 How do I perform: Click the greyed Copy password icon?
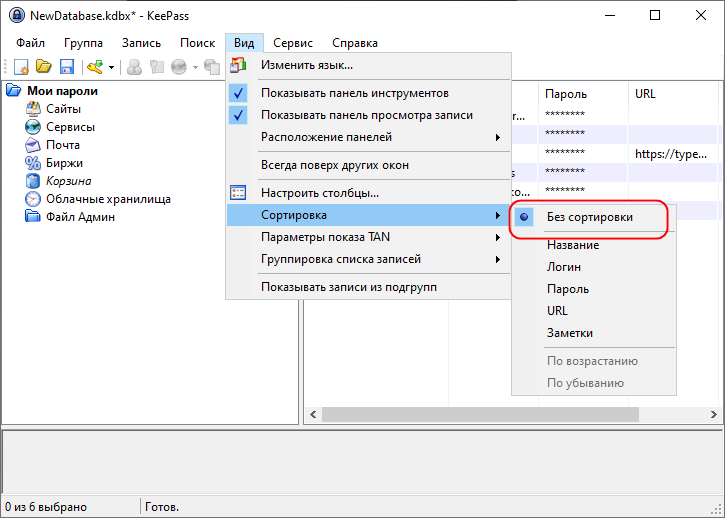click(x=157, y=67)
